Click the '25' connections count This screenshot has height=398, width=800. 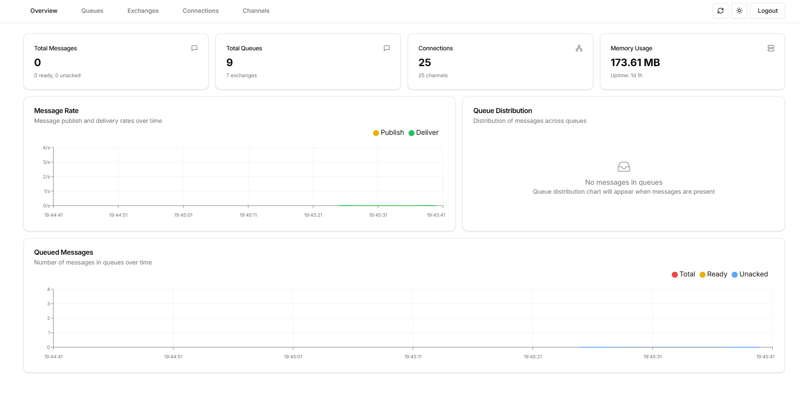coord(424,63)
